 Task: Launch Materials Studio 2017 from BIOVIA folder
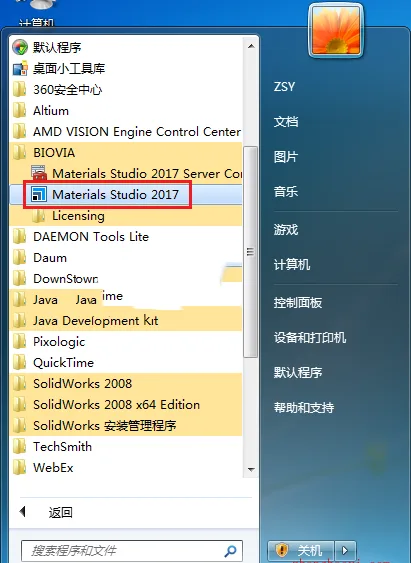[x=126, y=195]
